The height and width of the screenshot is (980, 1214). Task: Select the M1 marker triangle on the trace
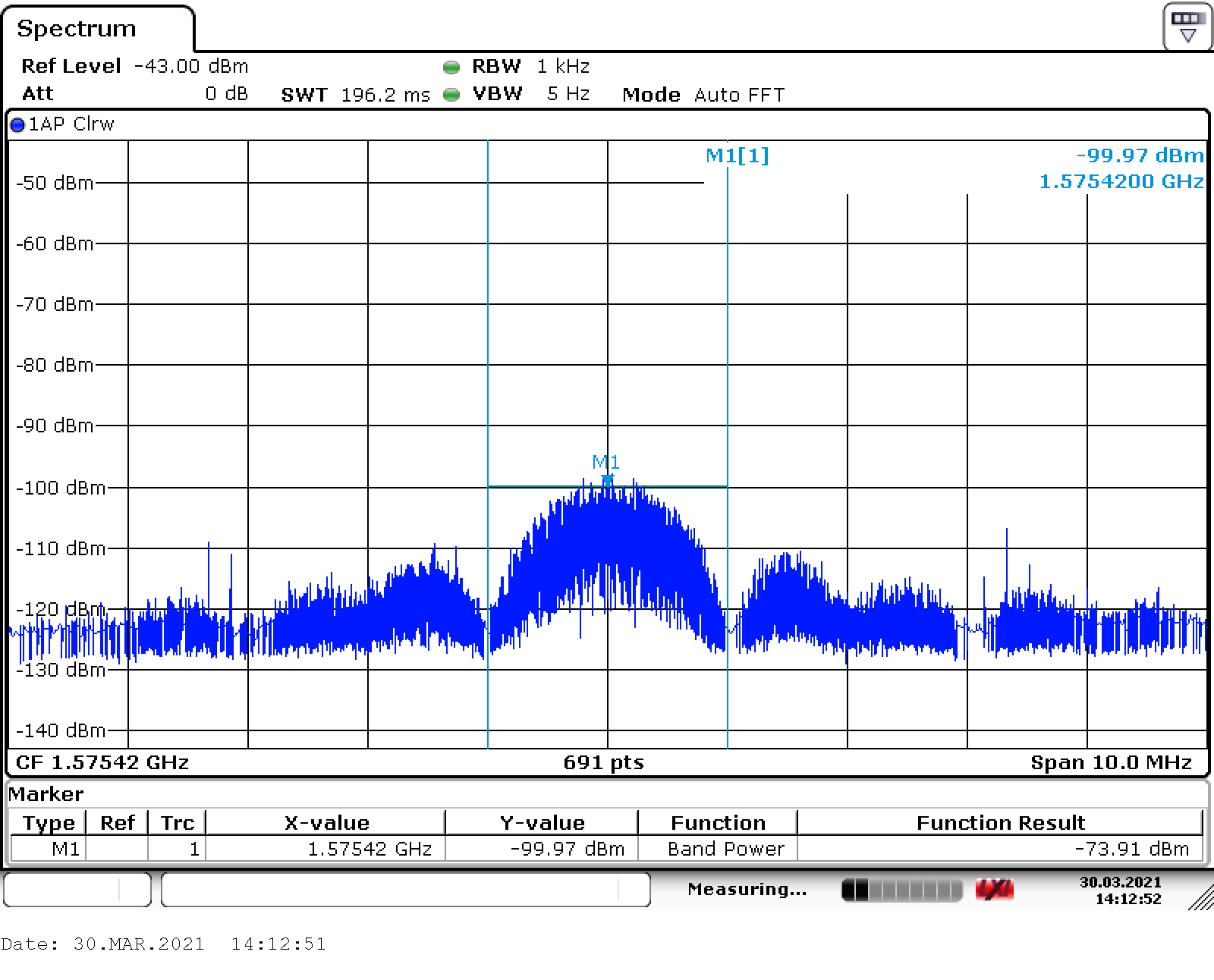click(x=606, y=479)
